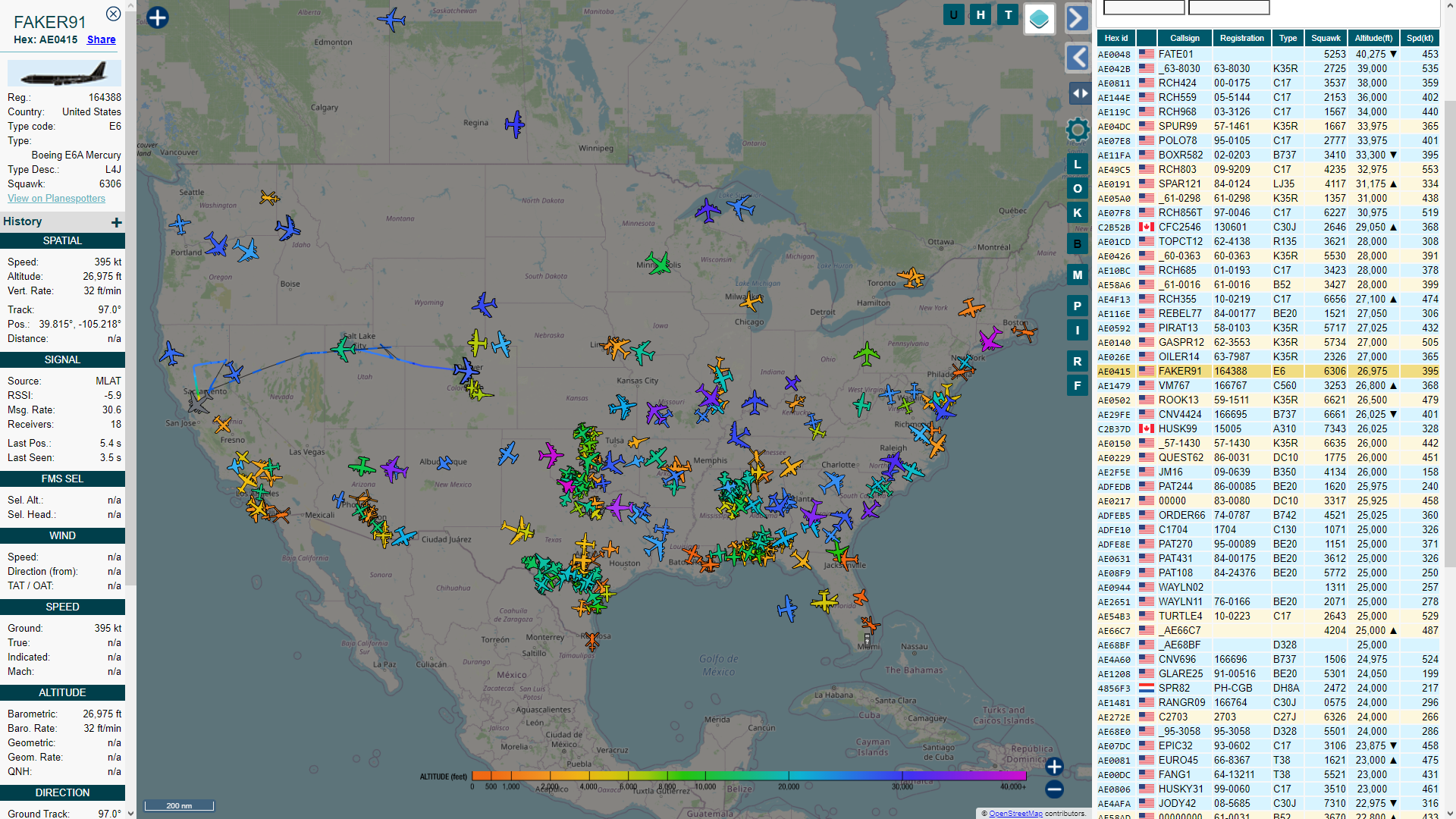Image resolution: width=1456 pixels, height=819 pixels.
Task: Click the right arrow sidebar button
Action: pos(1078,18)
